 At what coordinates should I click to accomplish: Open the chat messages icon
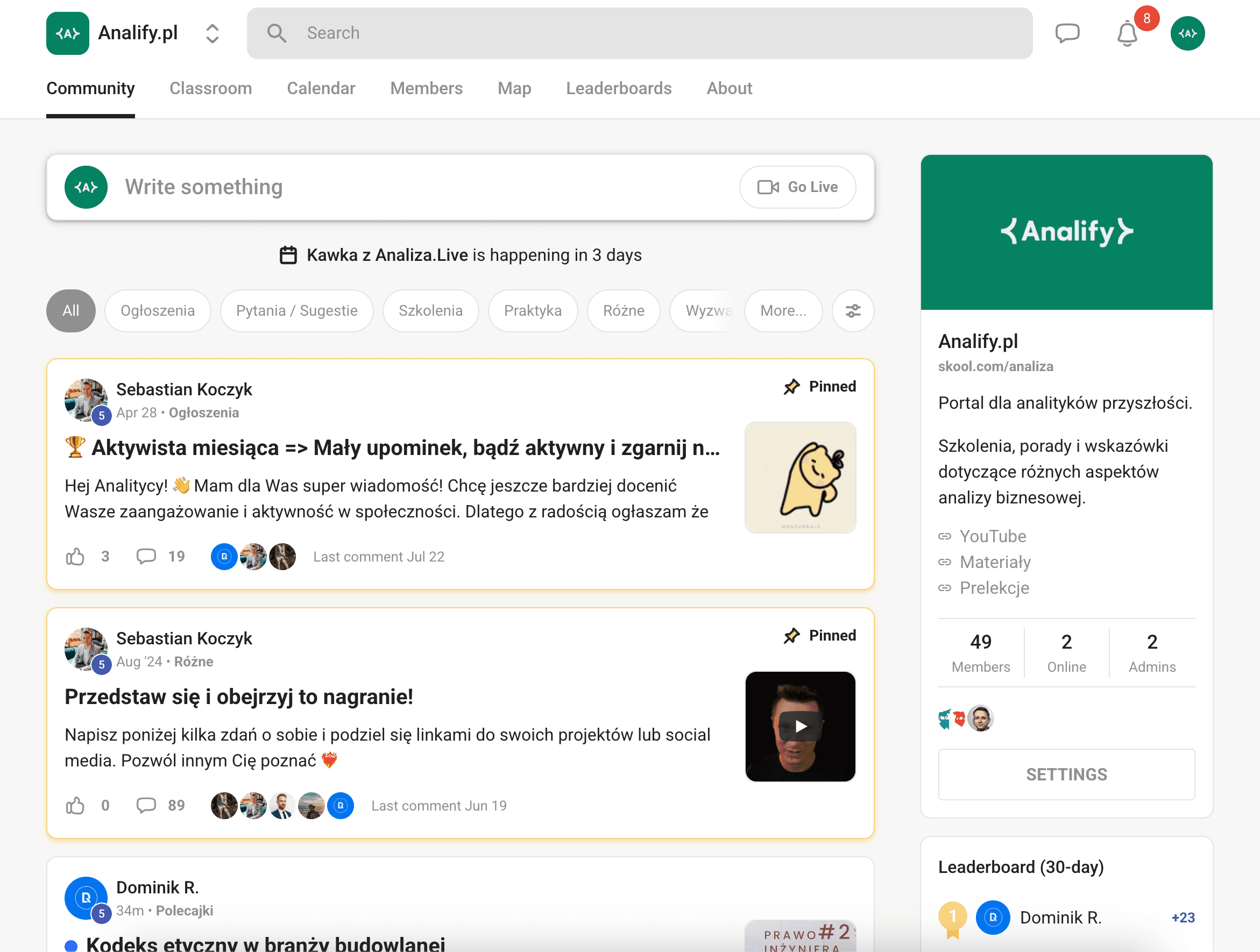click(x=1067, y=33)
